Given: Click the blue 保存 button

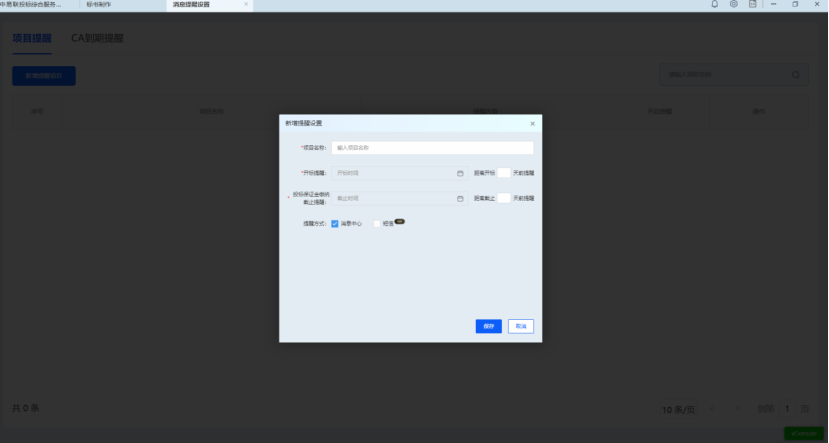Looking at the screenshot, I should click(x=488, y=326).
